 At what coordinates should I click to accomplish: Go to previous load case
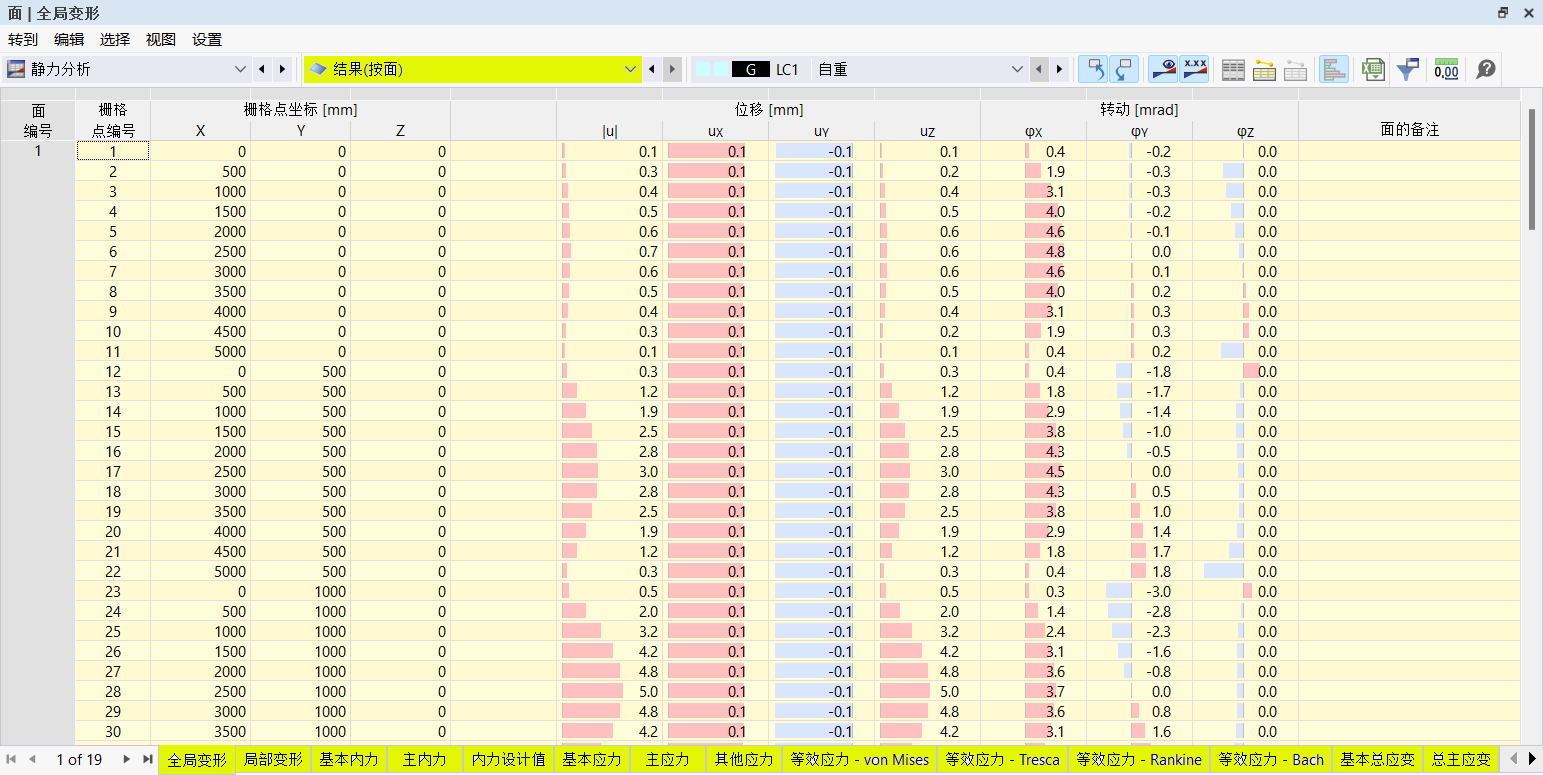(1039, 69)
